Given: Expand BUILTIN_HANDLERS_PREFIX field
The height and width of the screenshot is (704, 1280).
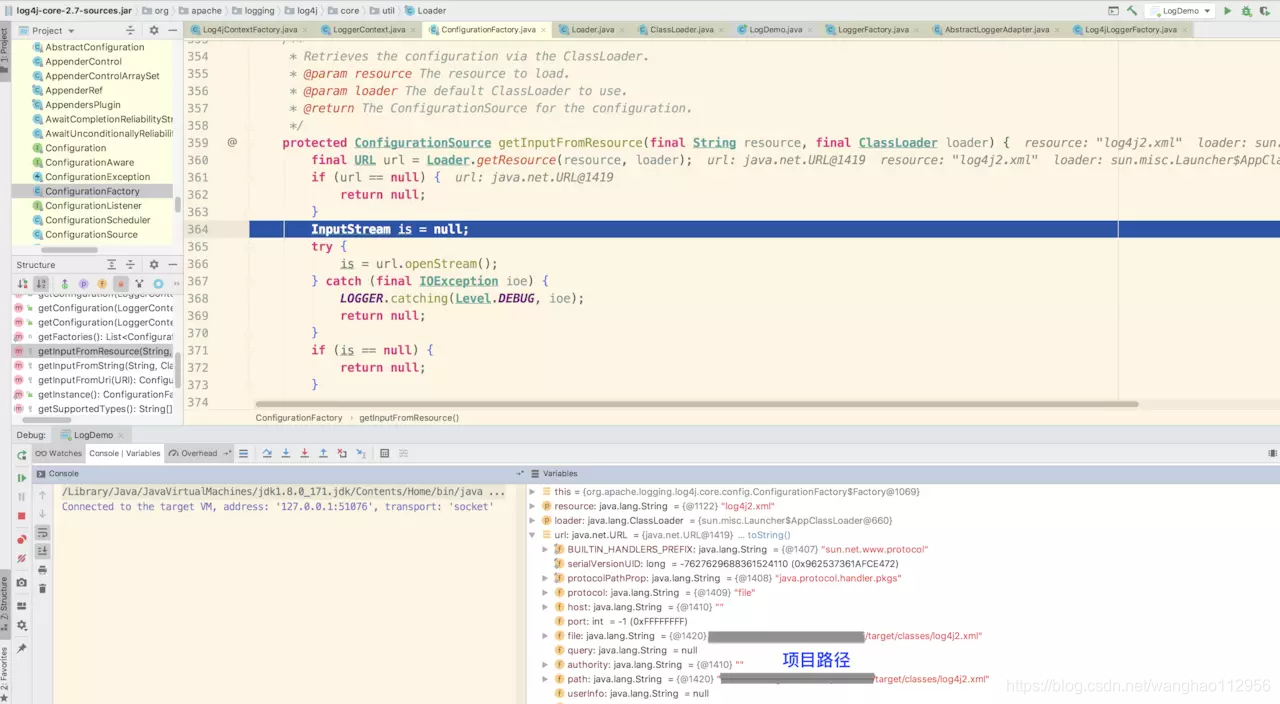Looking at the screenshot, I should tap(546, 549).
